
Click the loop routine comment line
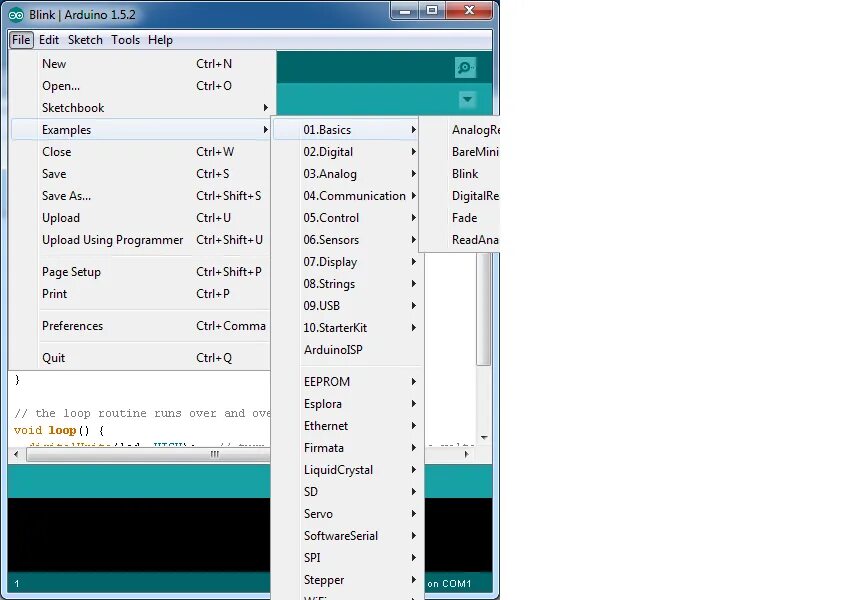point(142,413)
